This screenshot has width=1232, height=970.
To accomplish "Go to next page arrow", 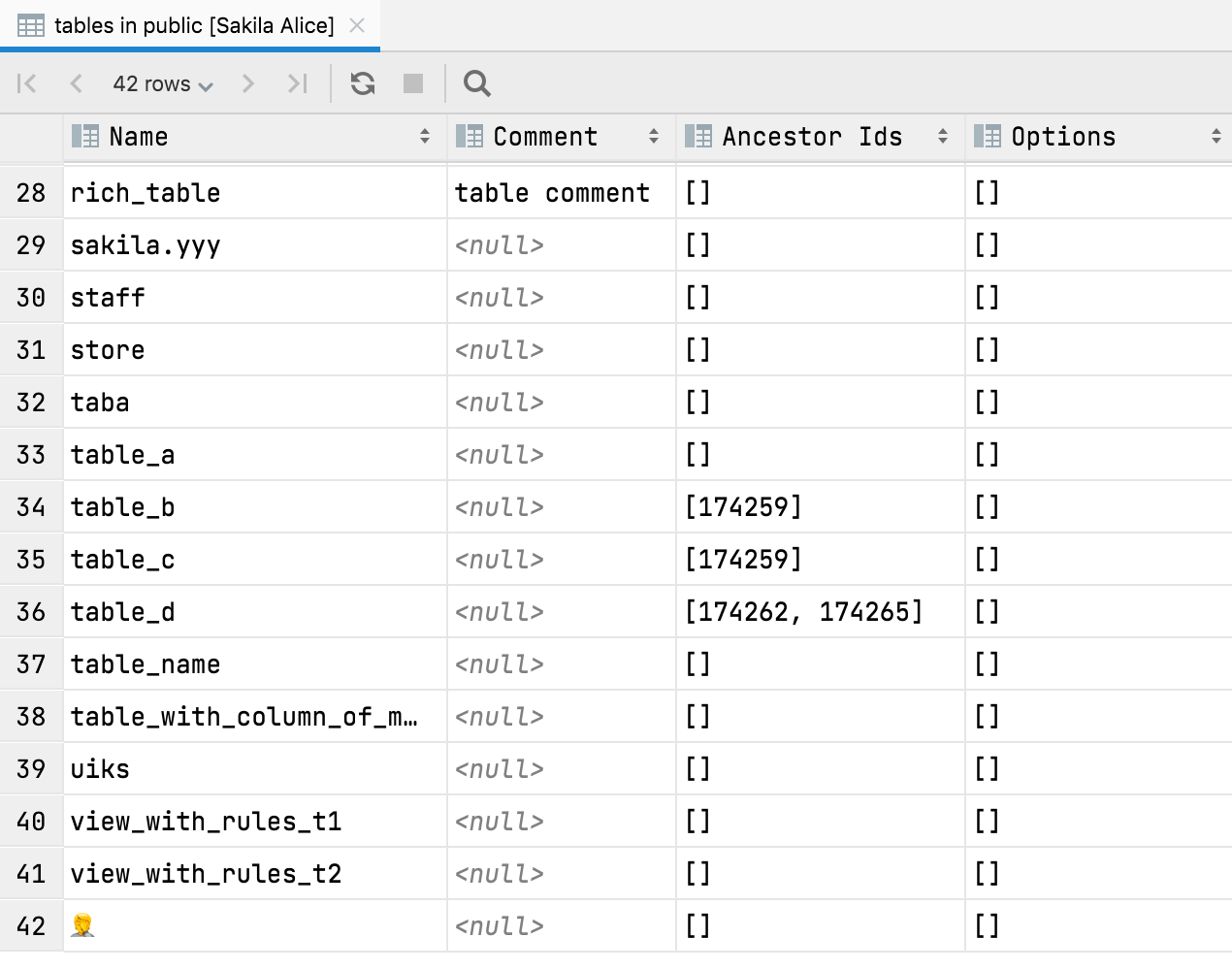I will click(x=248, y=83).
